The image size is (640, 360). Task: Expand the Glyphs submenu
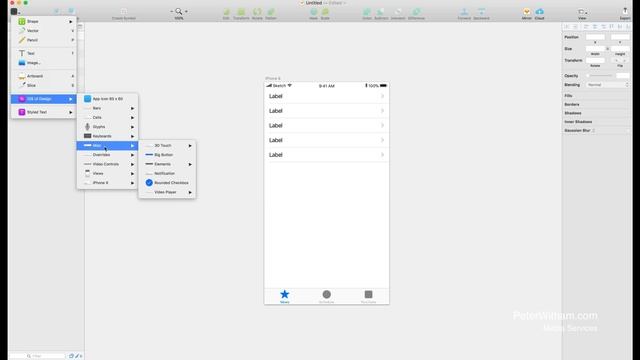click(x=107, y=127)
